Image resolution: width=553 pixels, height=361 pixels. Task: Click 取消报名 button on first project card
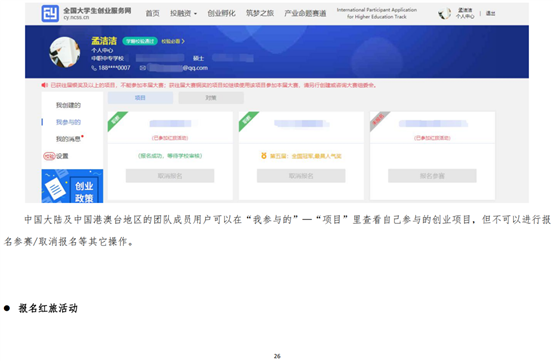coord(170,176)
